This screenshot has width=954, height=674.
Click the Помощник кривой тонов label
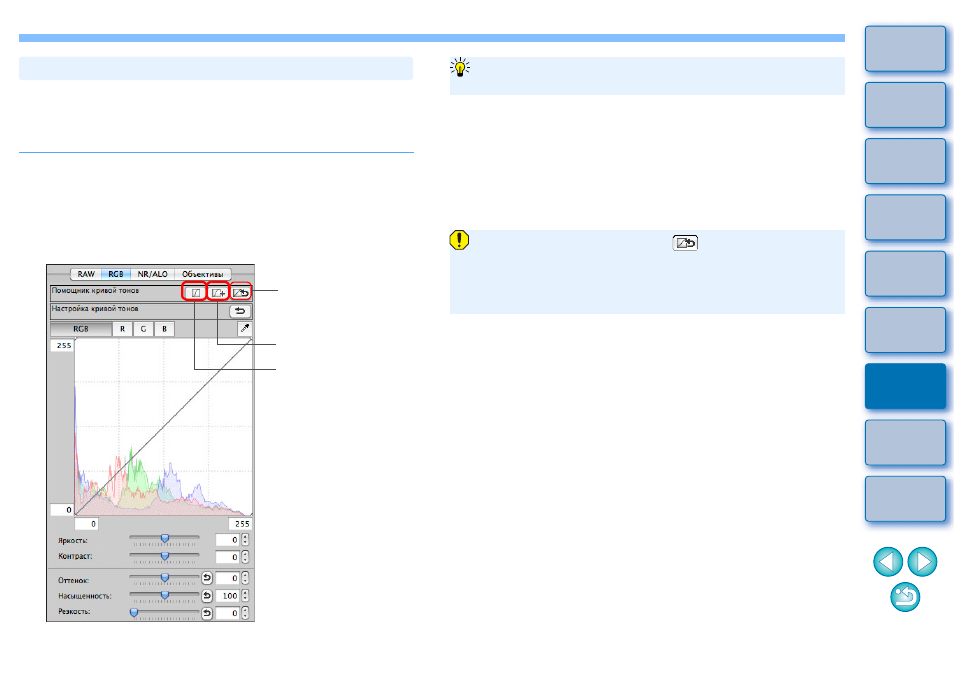95,291
